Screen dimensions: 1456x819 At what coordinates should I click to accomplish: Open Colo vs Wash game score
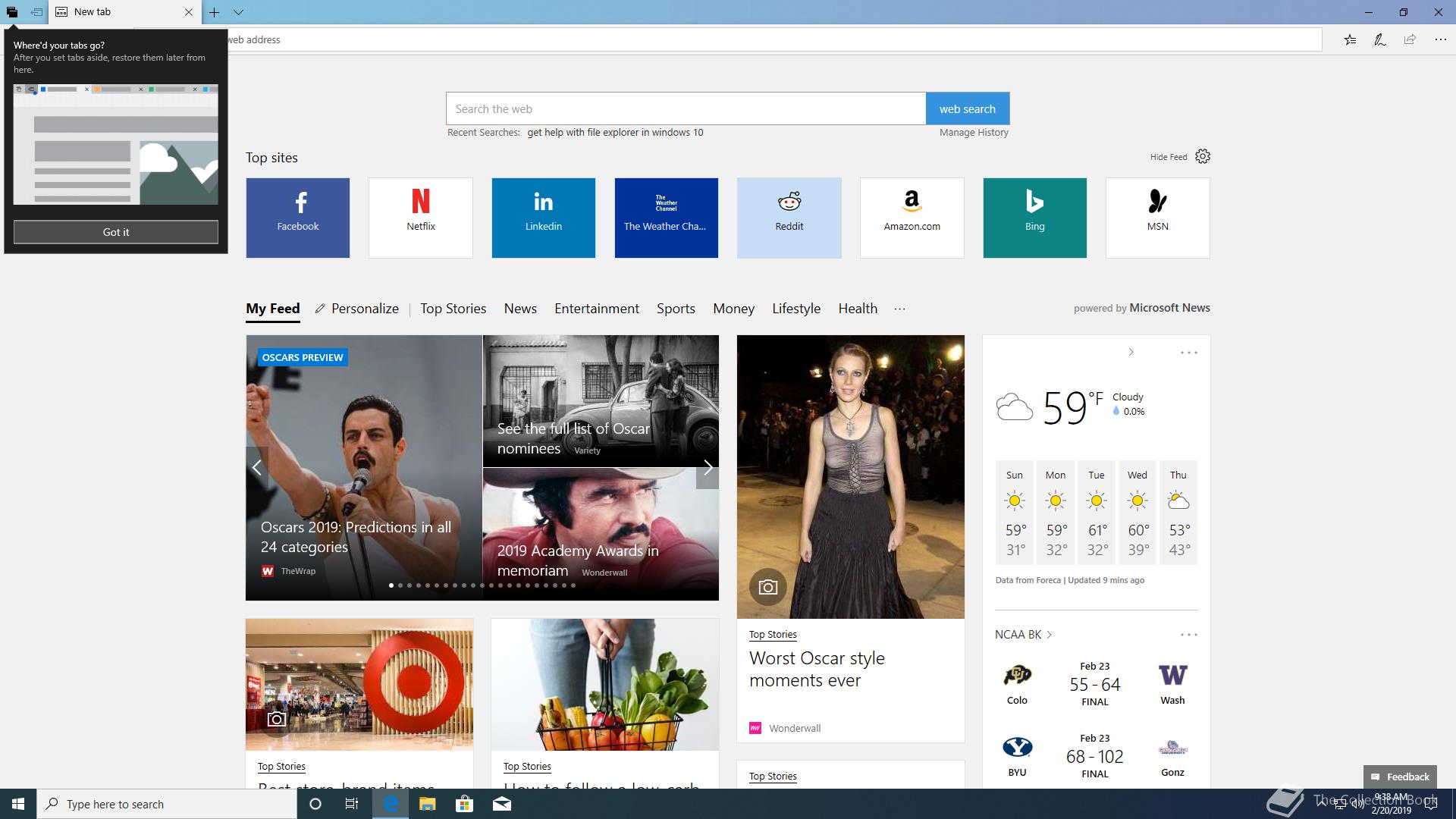tap(1095, 684)
